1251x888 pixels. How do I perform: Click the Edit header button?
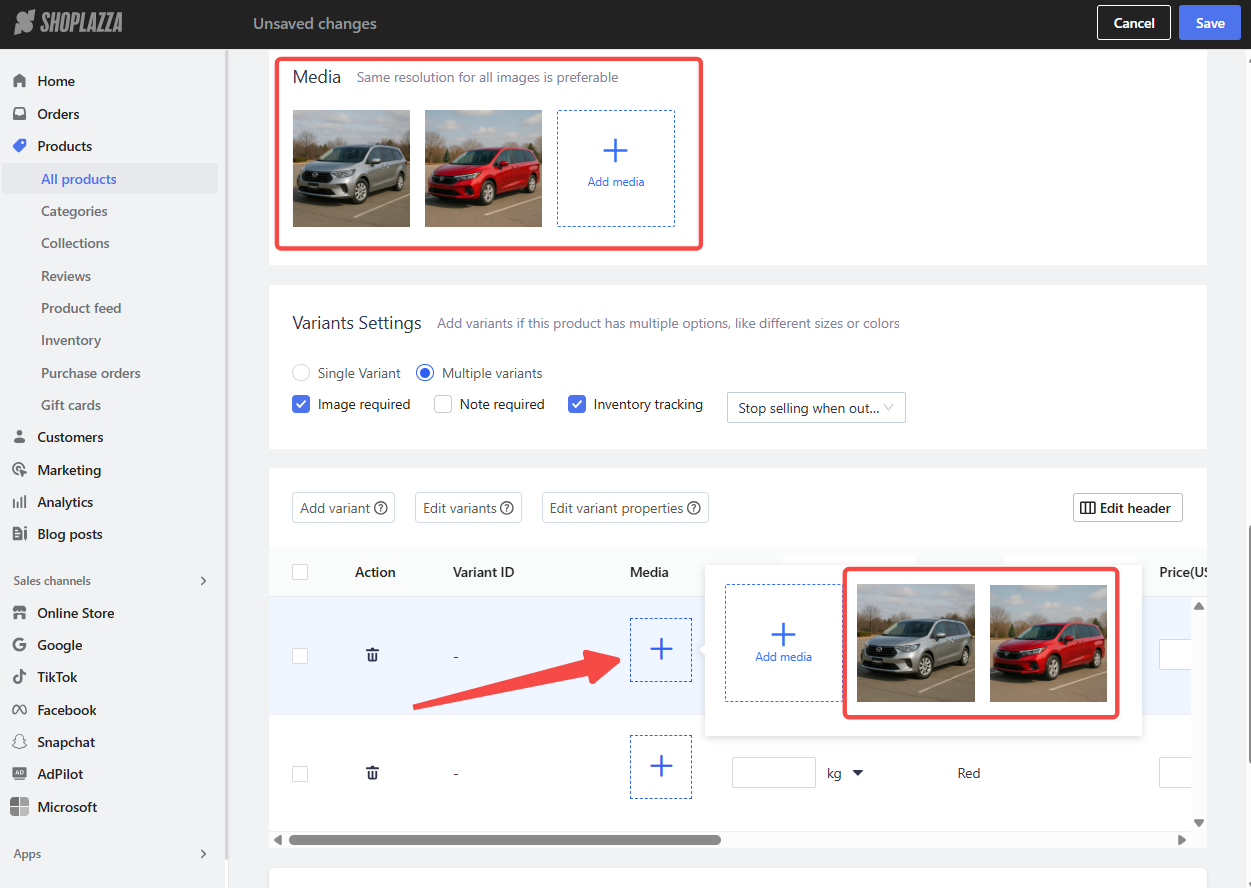point(1128,508)
